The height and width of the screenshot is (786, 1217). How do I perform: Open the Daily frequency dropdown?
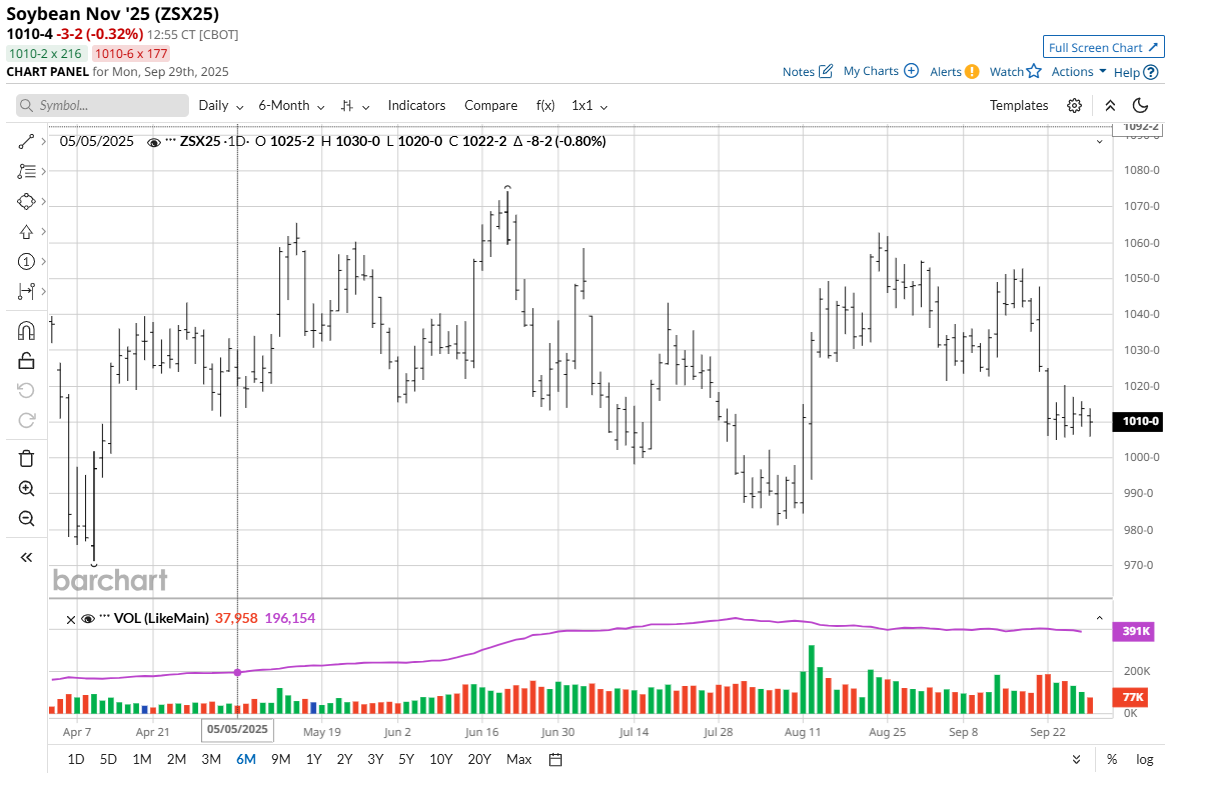pos(221,105)
